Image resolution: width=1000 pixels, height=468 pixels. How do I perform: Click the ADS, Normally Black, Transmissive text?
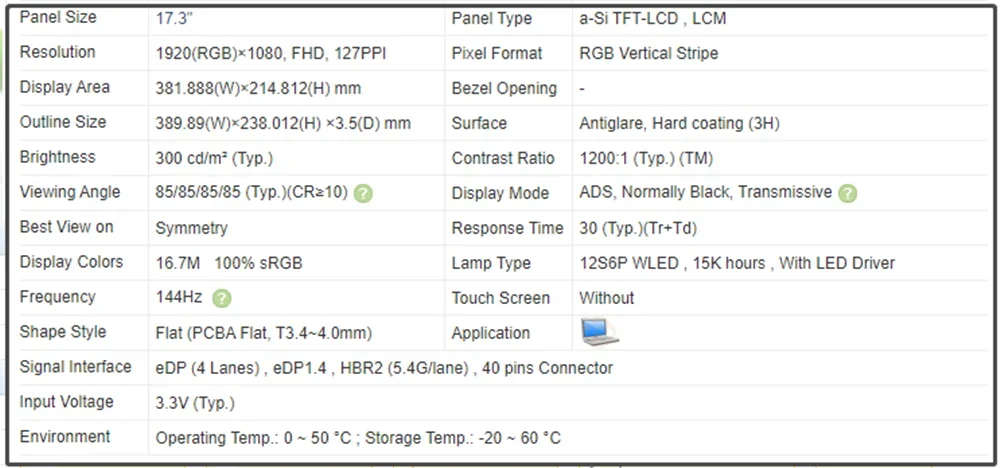click(x=705, y=192)
